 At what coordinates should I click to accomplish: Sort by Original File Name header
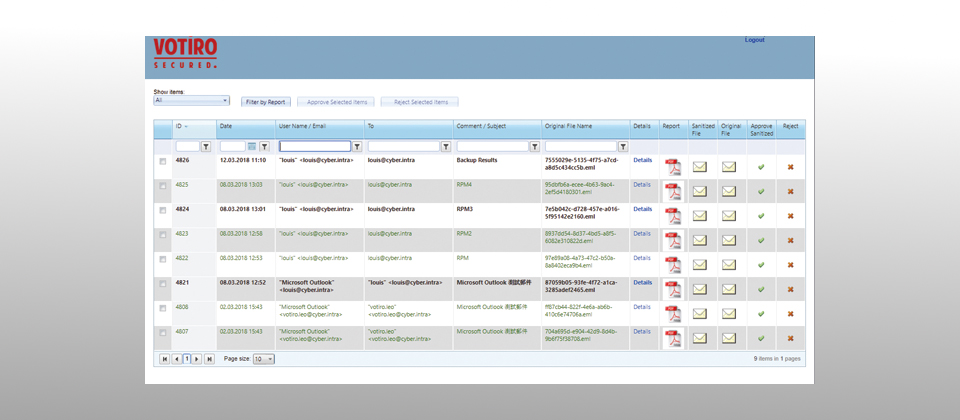point(568,127)
